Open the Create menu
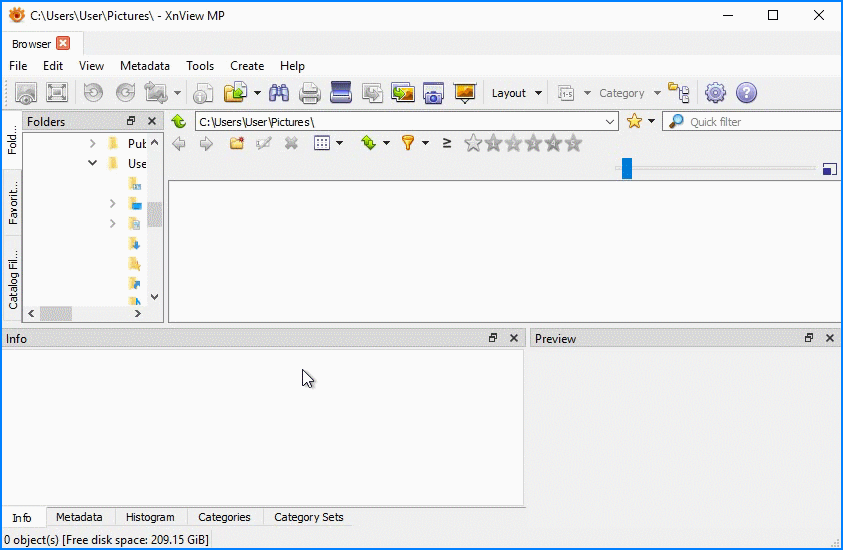843x550 pixels. (x=247, y=66)
